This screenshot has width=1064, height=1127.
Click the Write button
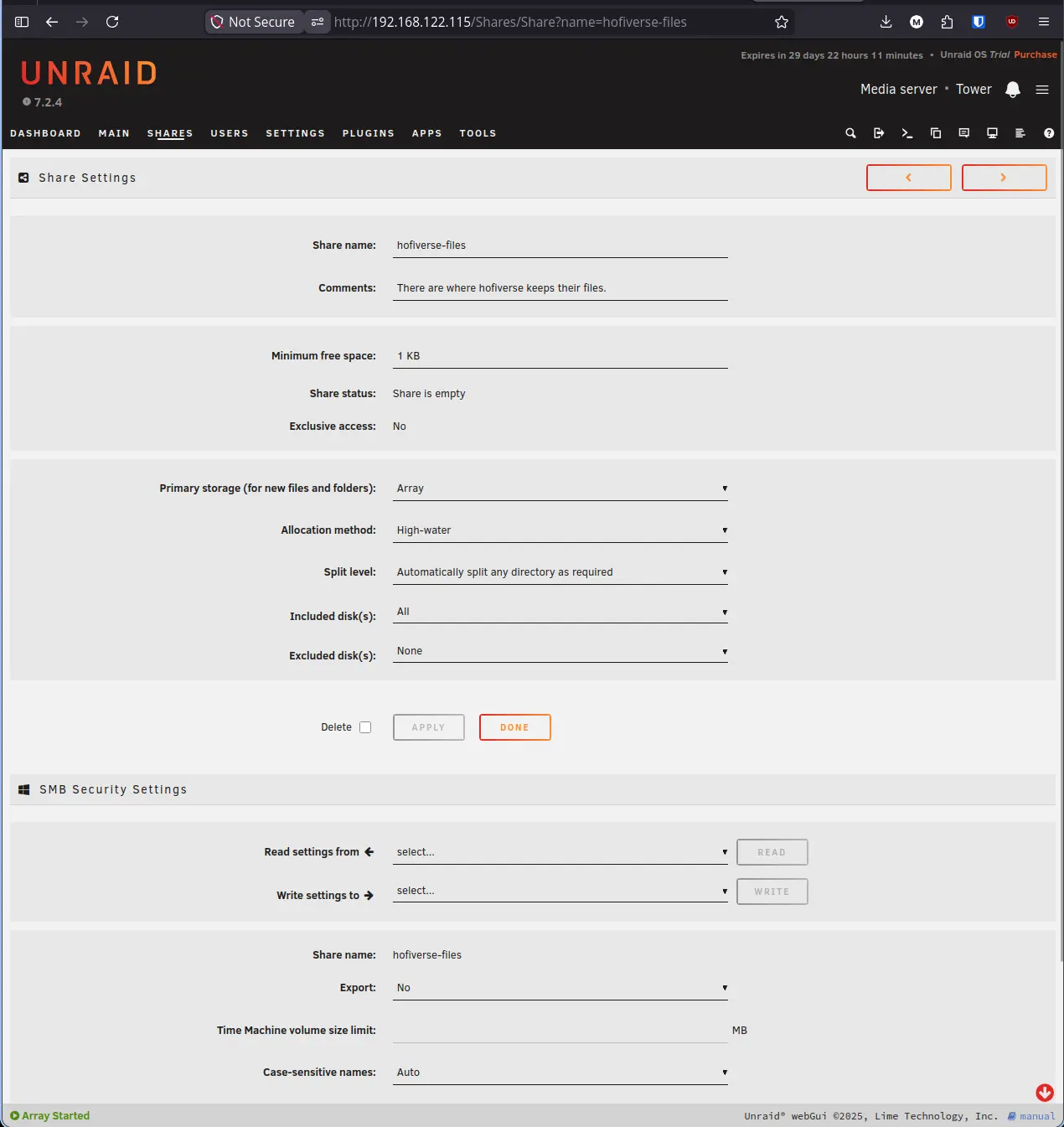pyautogui.click(x=772, y=892)
